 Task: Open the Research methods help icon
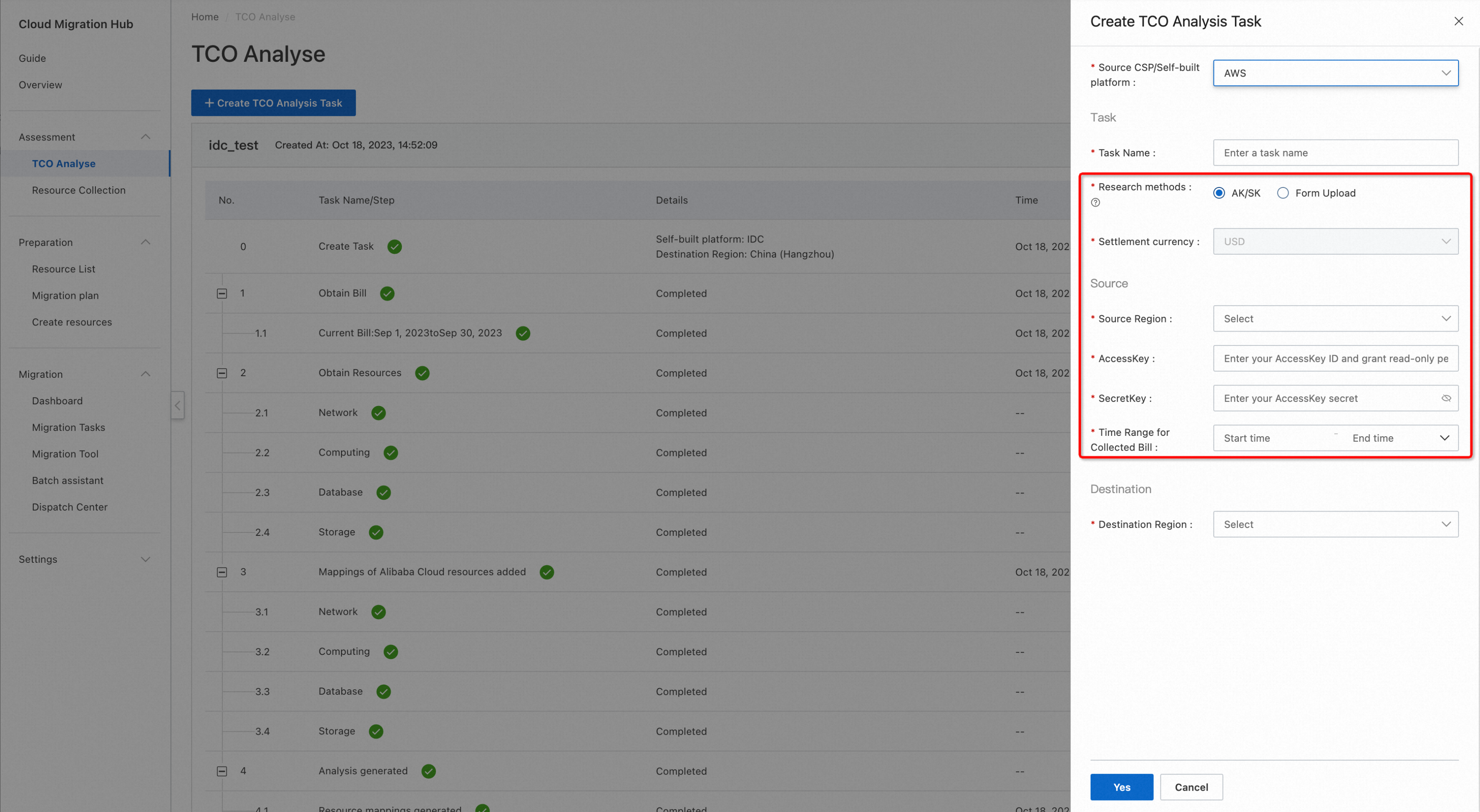point(1096,202)
